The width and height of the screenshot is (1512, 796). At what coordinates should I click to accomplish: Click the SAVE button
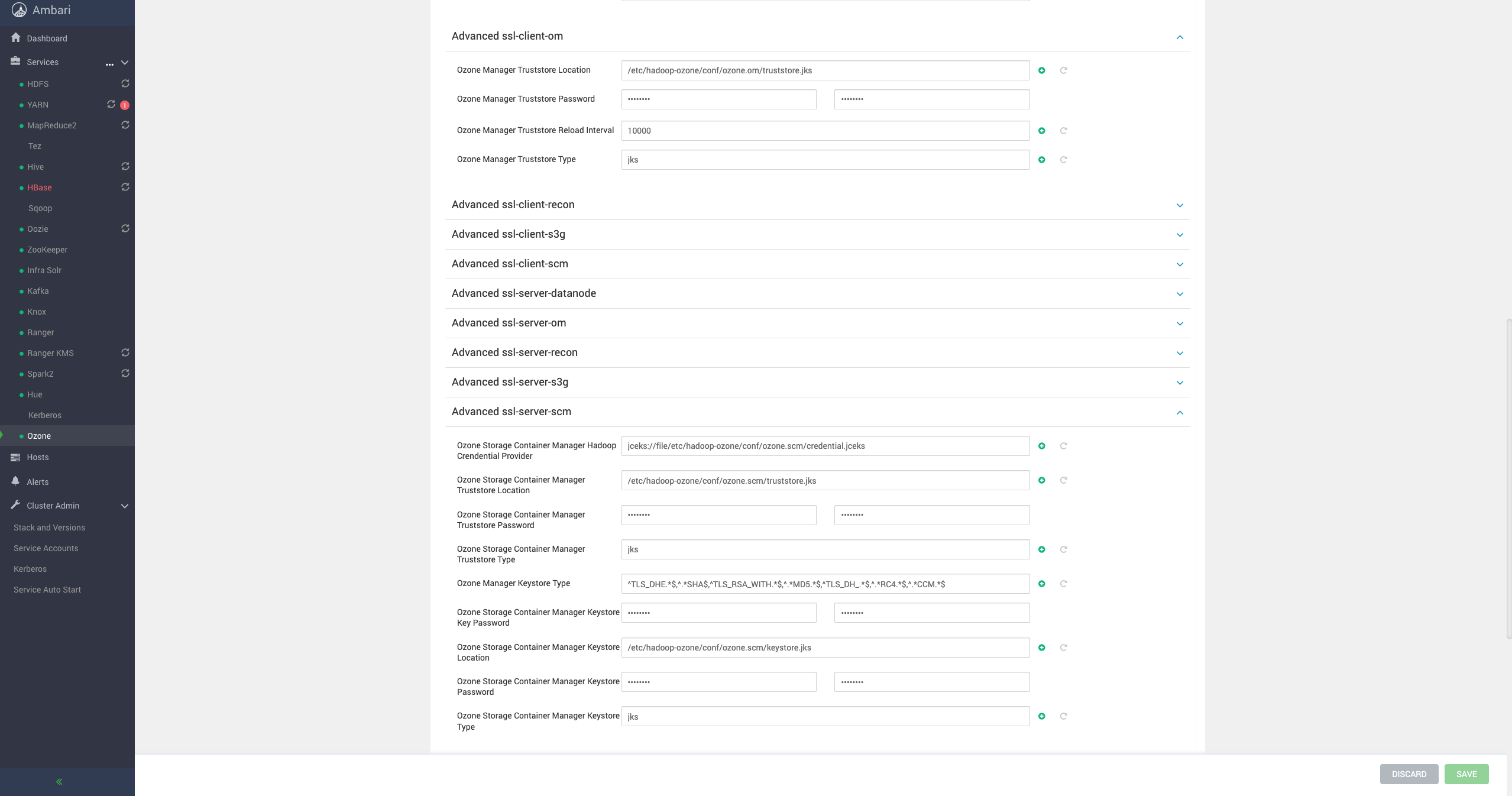click(1466, 774)
